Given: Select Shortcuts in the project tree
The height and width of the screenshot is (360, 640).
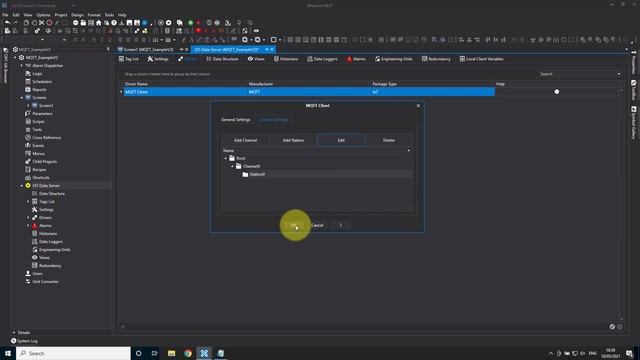Looking at the screenshot, I should (x=41, y=178).
